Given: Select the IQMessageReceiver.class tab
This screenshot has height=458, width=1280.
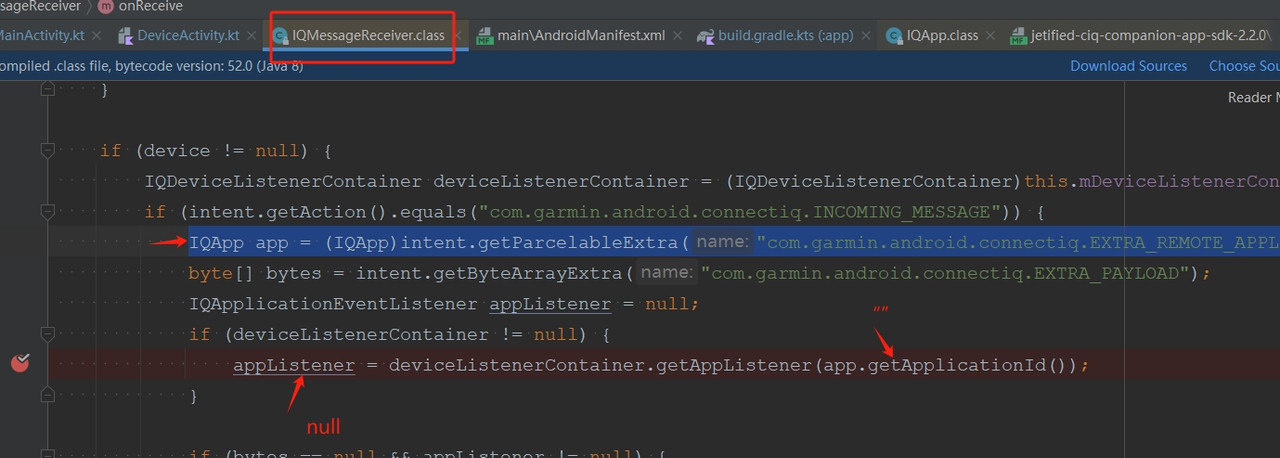Looking at the screenshot, I should tap(369, 35).
